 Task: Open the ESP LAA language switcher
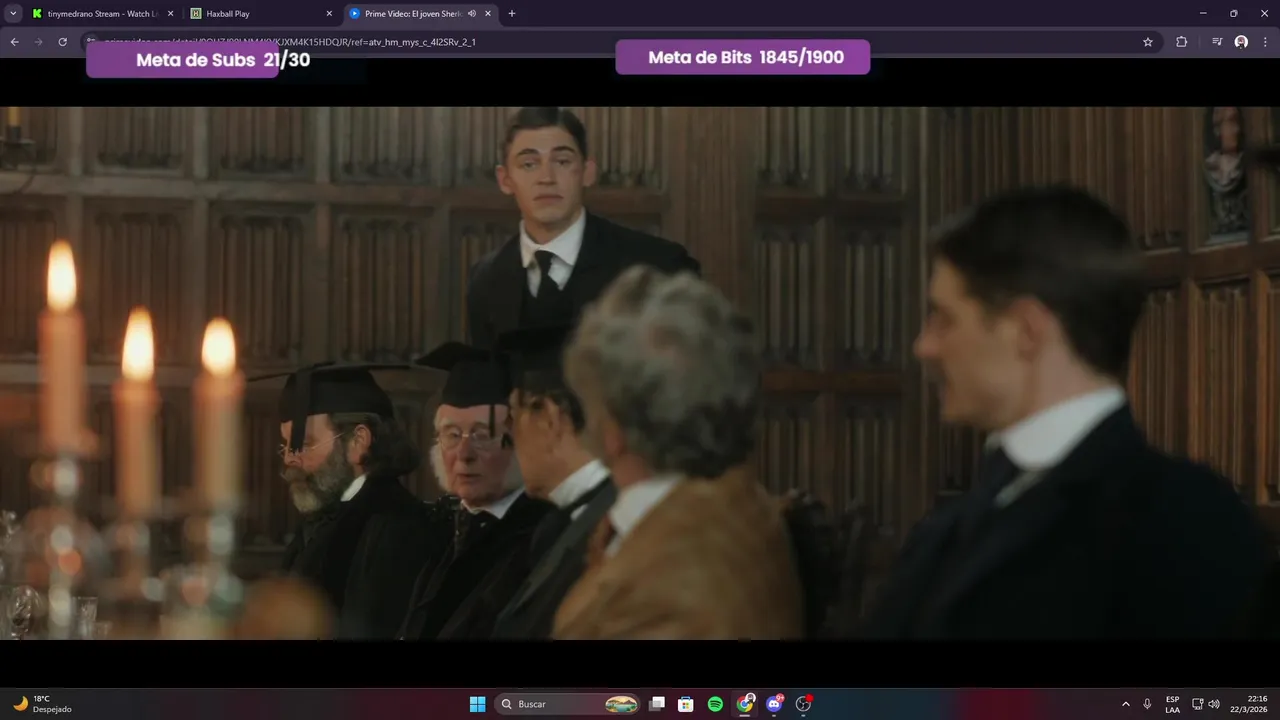(1172, 704)
